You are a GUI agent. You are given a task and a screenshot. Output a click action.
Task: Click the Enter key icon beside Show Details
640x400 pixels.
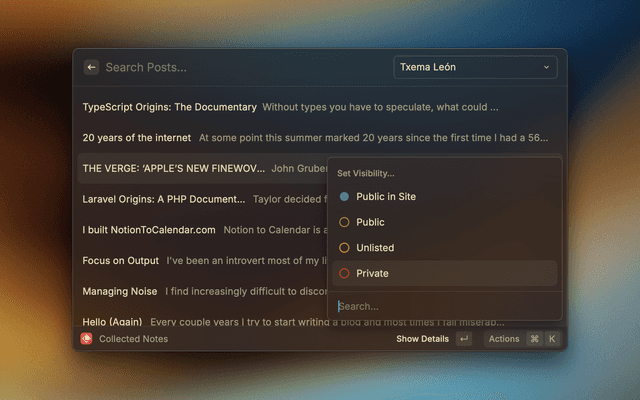(x=464, y=339)
